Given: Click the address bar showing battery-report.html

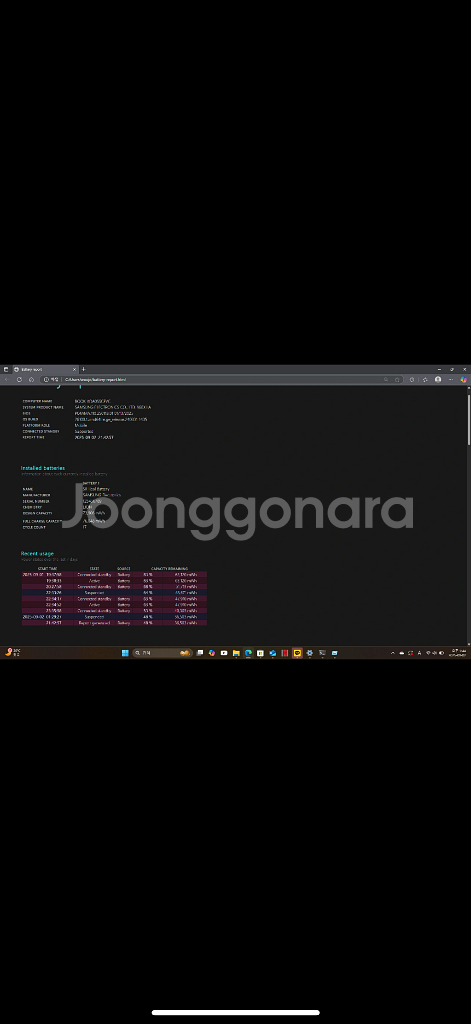Looking at the screenshot, I should tap(222, 379).
